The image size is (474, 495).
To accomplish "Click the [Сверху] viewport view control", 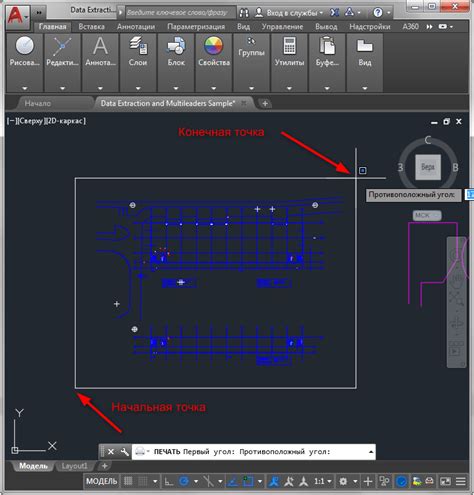I will [31, 121].
